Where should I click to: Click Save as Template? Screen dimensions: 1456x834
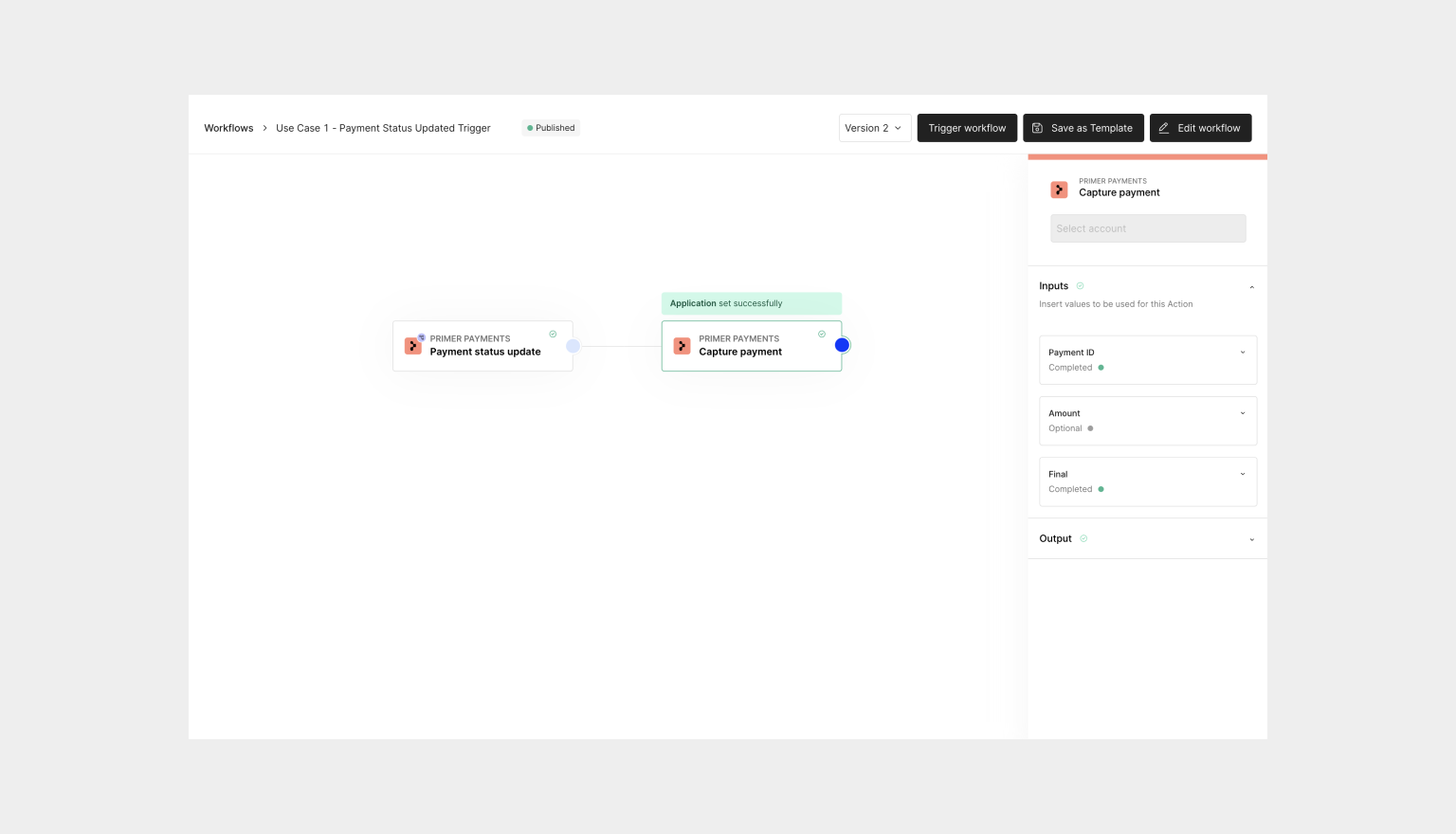click(1083, 128)
